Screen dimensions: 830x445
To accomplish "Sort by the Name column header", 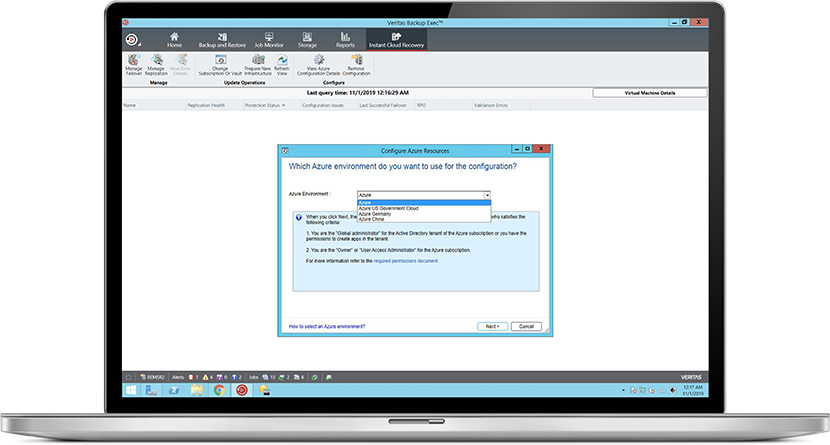I will click(154, 105).
